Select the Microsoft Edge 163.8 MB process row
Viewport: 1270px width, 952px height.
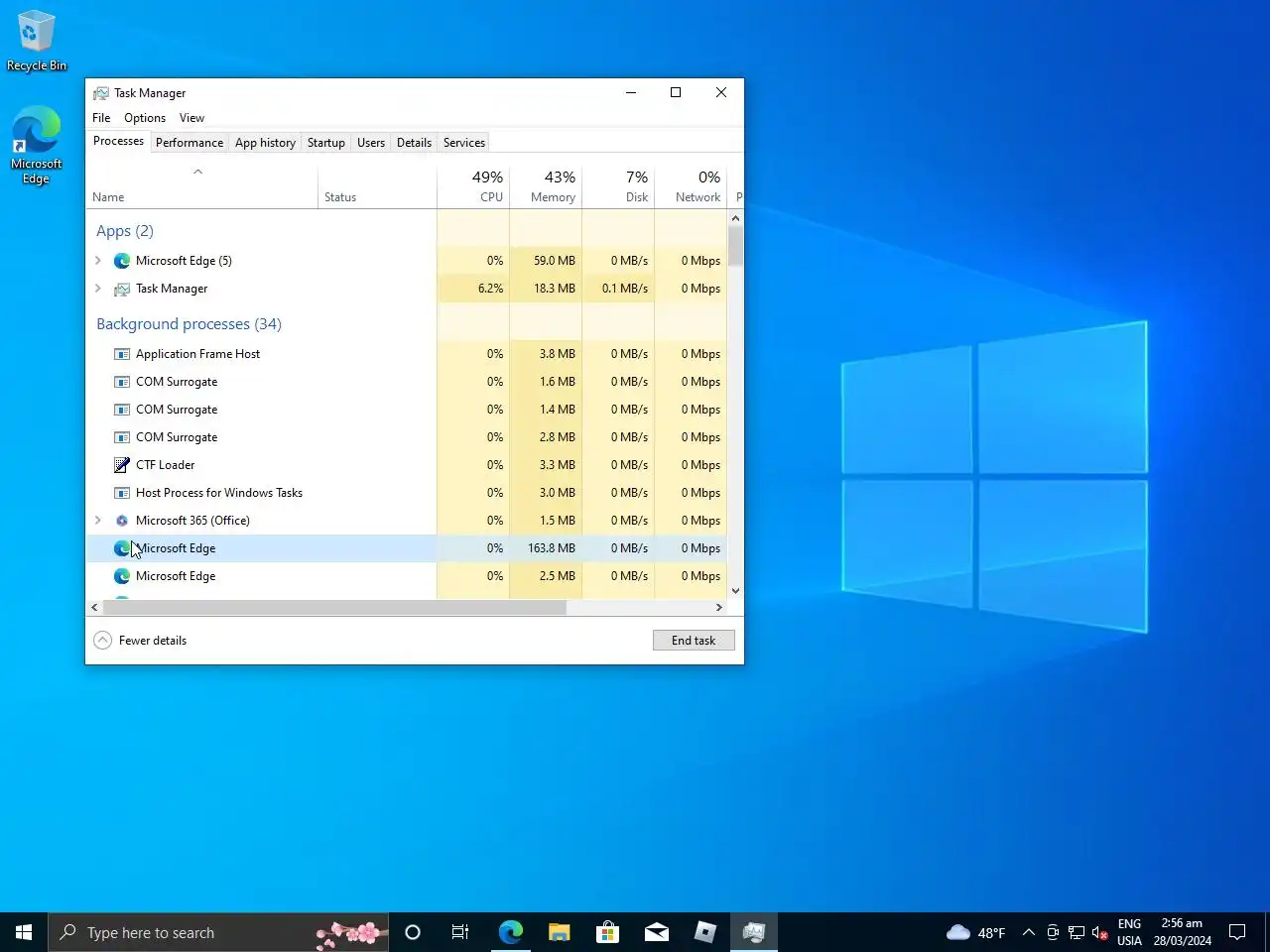coord(407,548)
